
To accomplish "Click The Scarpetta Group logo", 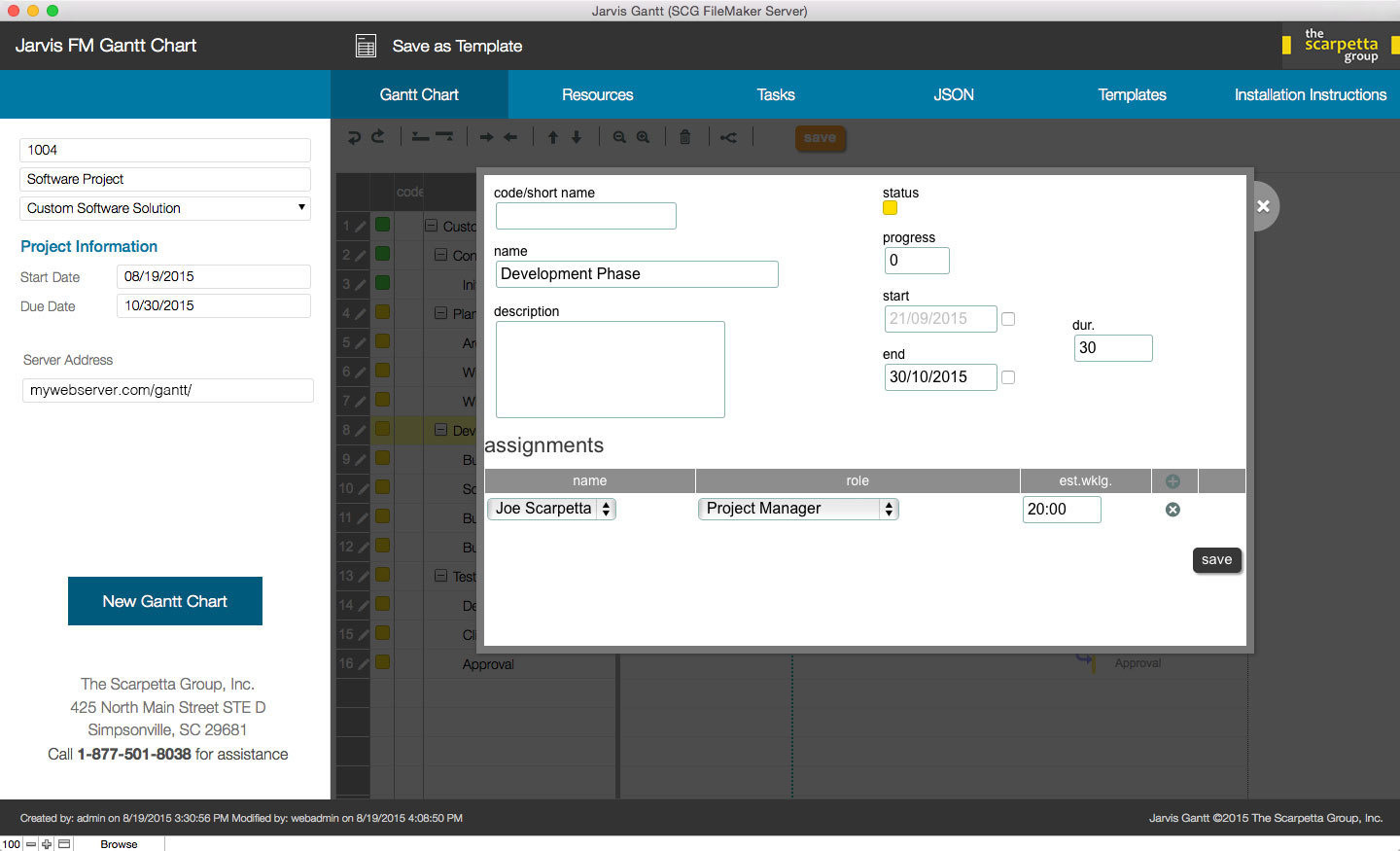I will [x=1341, y=46].
